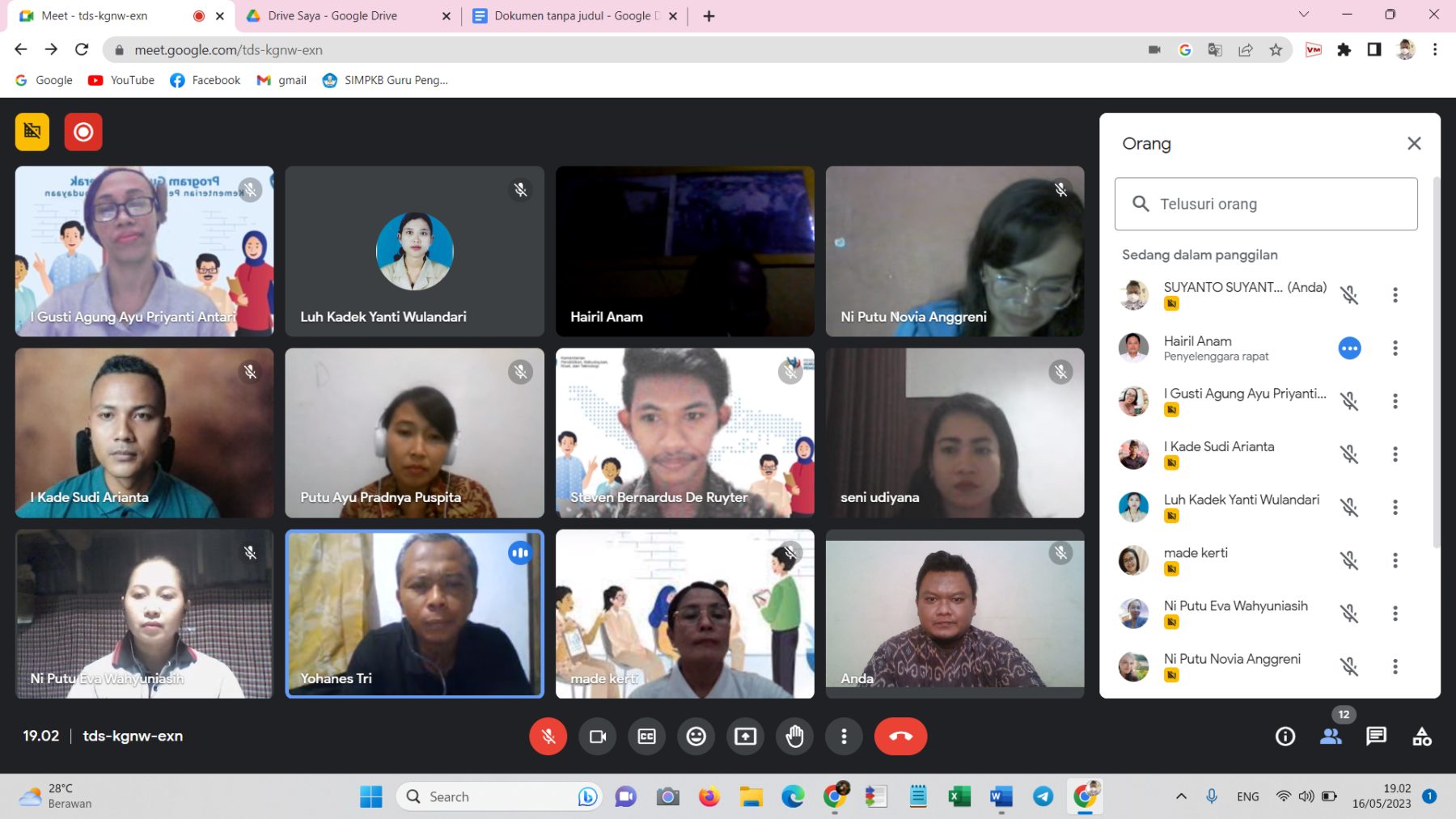This screenshot has width=1456, height=819.
Task: Open options menu for Hairil Anam
Action: (1395, 348)
